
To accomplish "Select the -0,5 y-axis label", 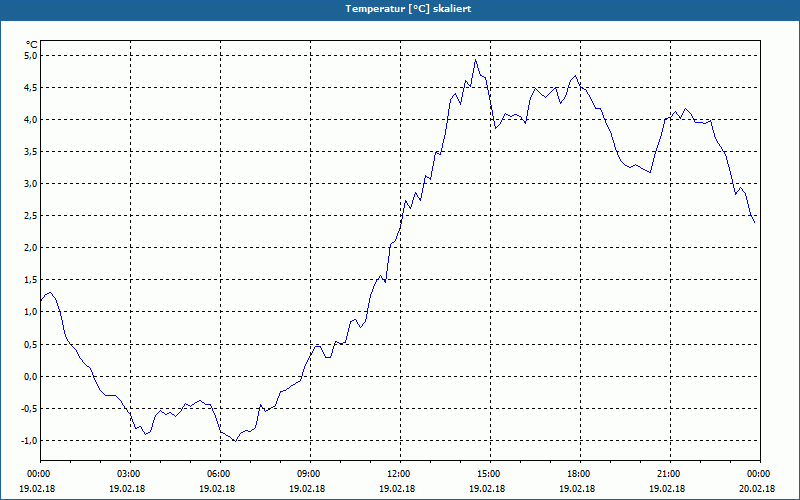I will tap(29, 409).
